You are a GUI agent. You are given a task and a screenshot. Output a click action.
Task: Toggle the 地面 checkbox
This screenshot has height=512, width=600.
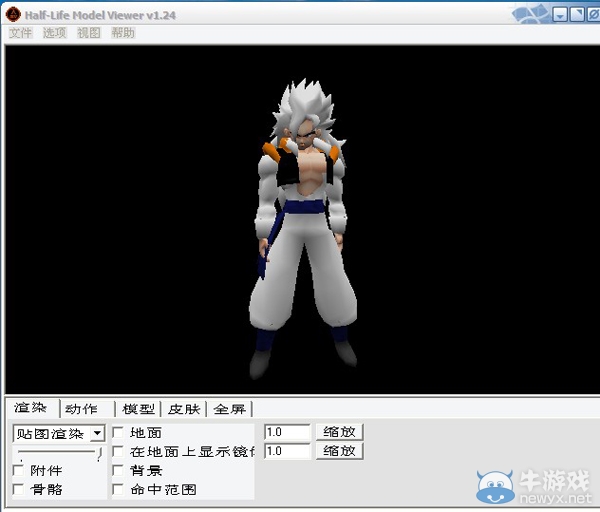(118, 433)
